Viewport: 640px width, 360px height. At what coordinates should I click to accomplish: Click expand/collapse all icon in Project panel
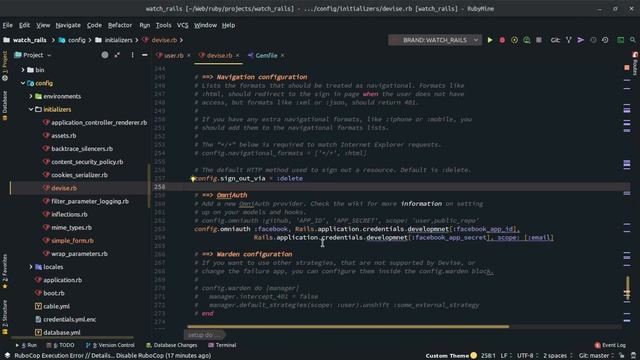118,55
